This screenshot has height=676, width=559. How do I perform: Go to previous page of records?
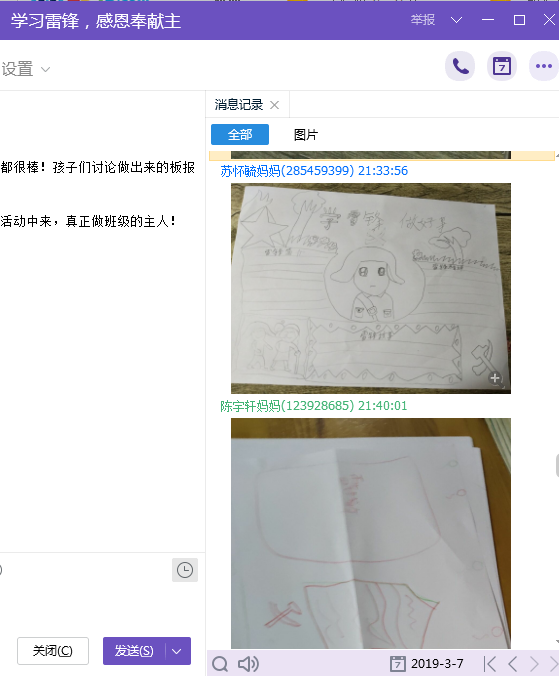point(512,664)
